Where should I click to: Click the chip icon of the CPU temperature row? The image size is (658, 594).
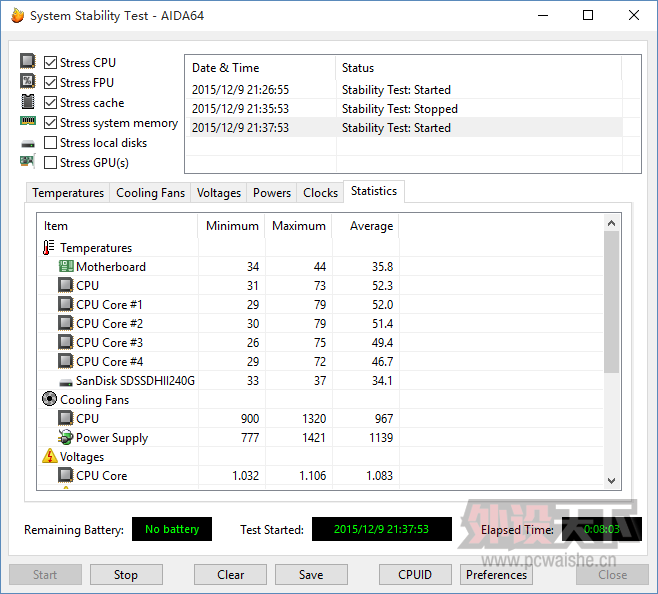65,285
